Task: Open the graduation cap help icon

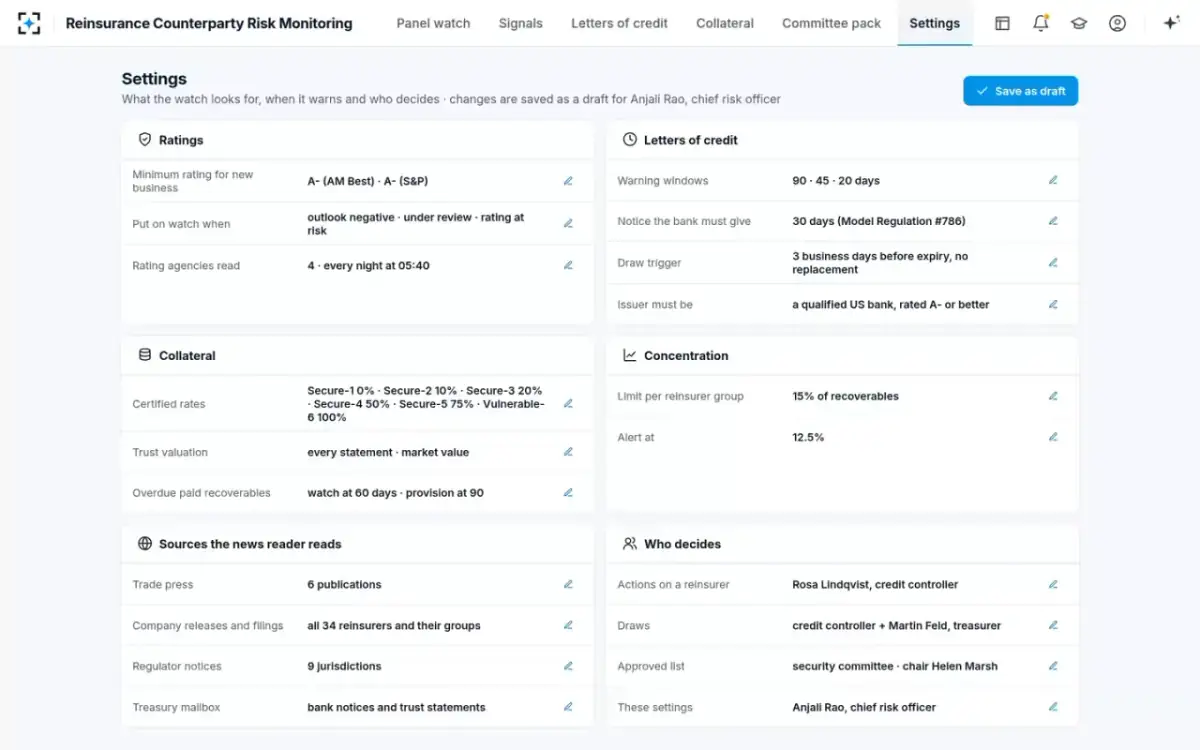Action: [1079, 23]
